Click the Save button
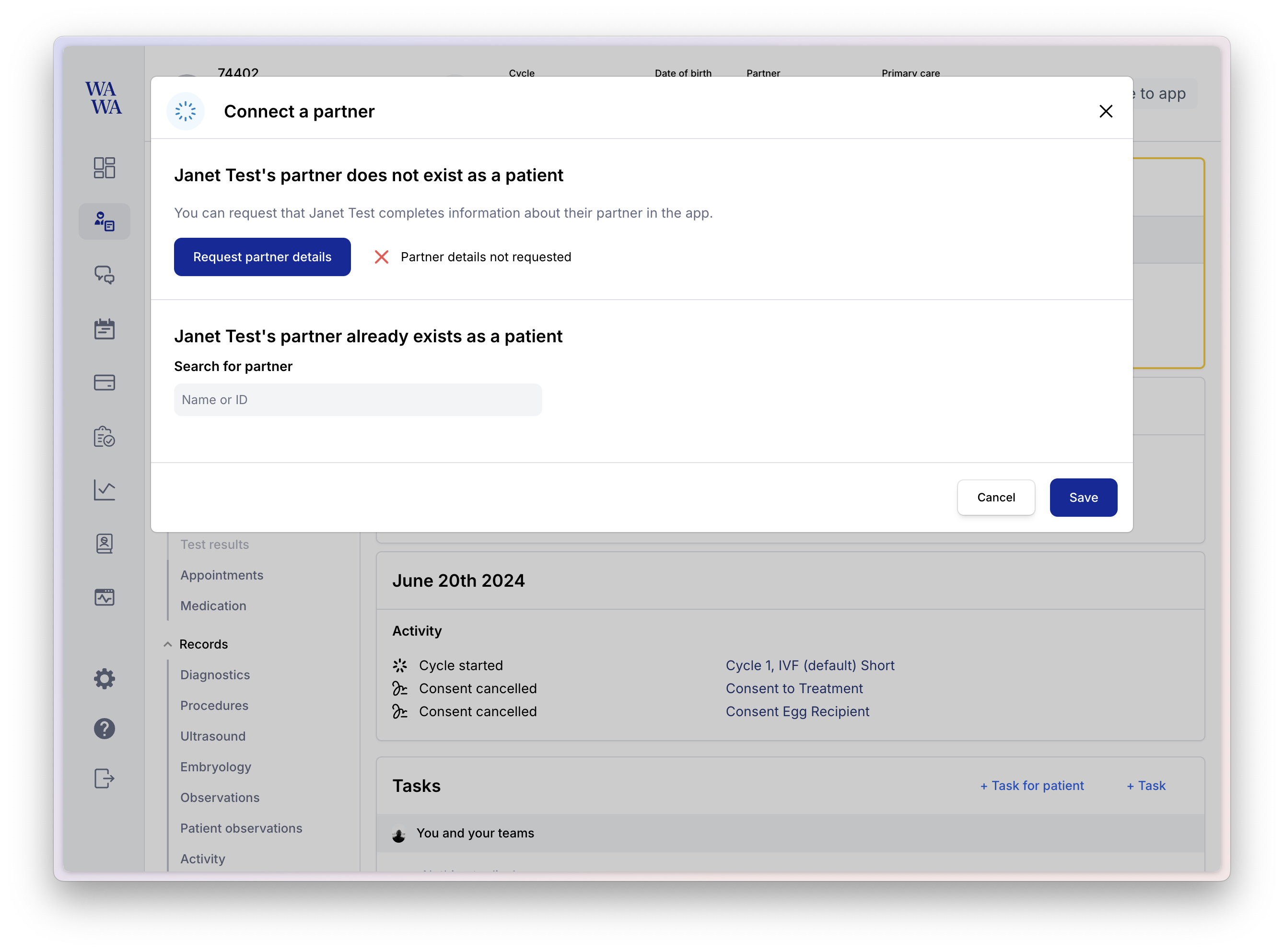This screenshot has width=1284, height=952. coord(1083,497)
